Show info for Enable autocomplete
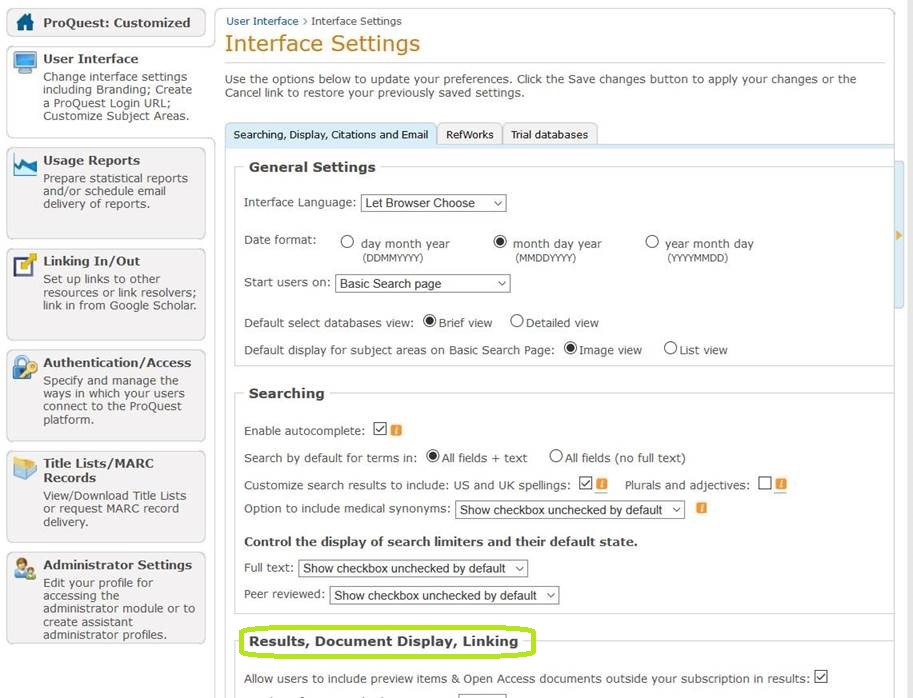913x698 pixels. click(x=397, y=430)
